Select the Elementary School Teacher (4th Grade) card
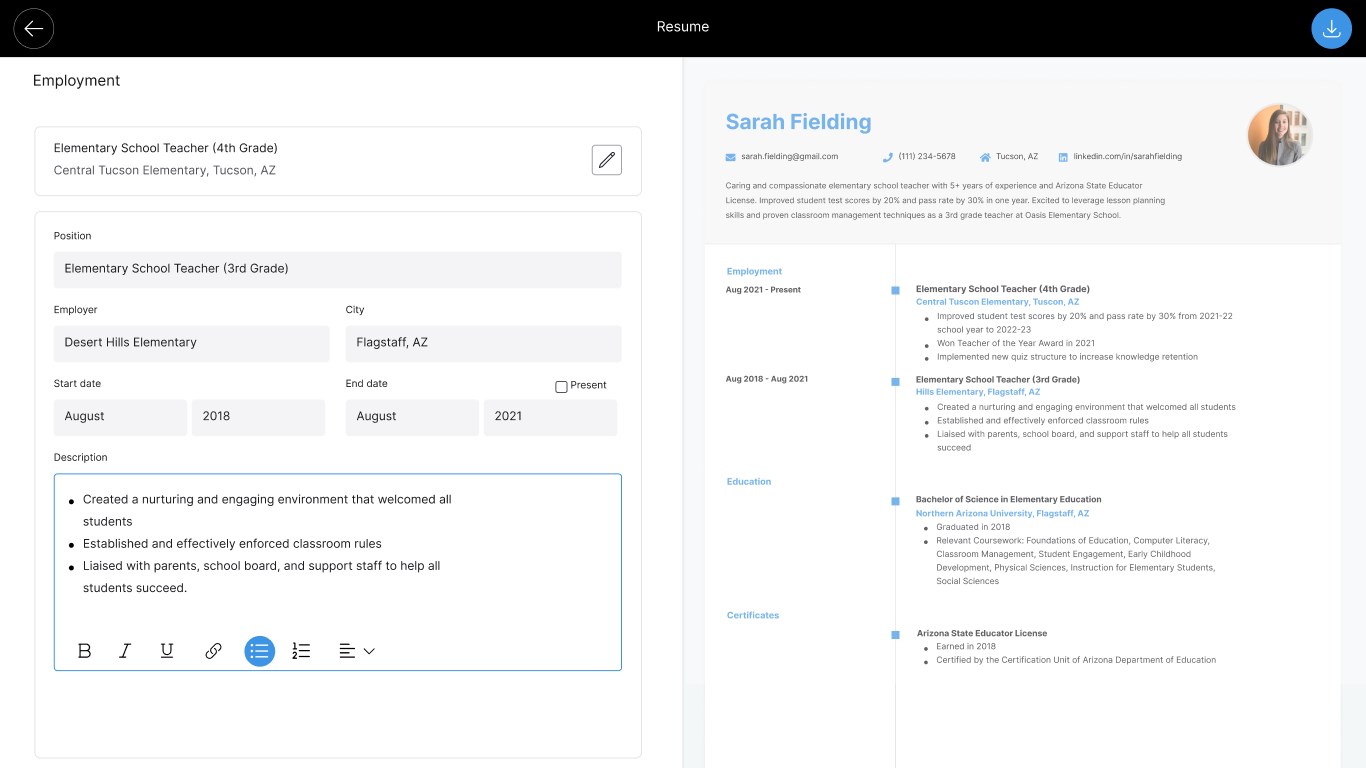 point(338,160)
